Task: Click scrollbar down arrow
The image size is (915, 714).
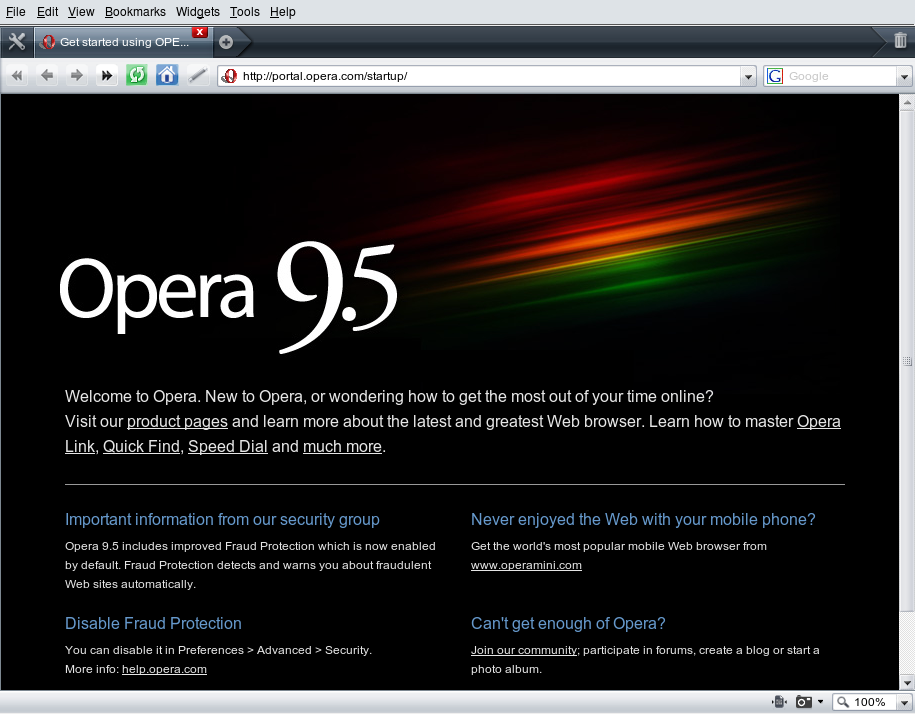Action: coord(907,682)
